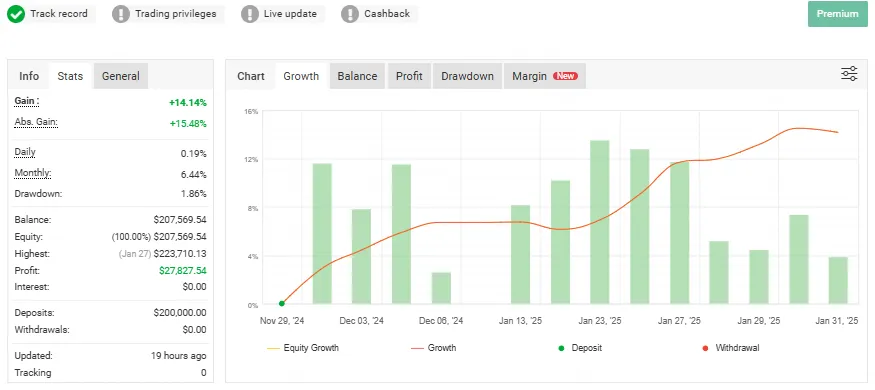Click the 1.86% drawdown value
The height and width of the screenshot is (390, 875).
coord(194,194)
